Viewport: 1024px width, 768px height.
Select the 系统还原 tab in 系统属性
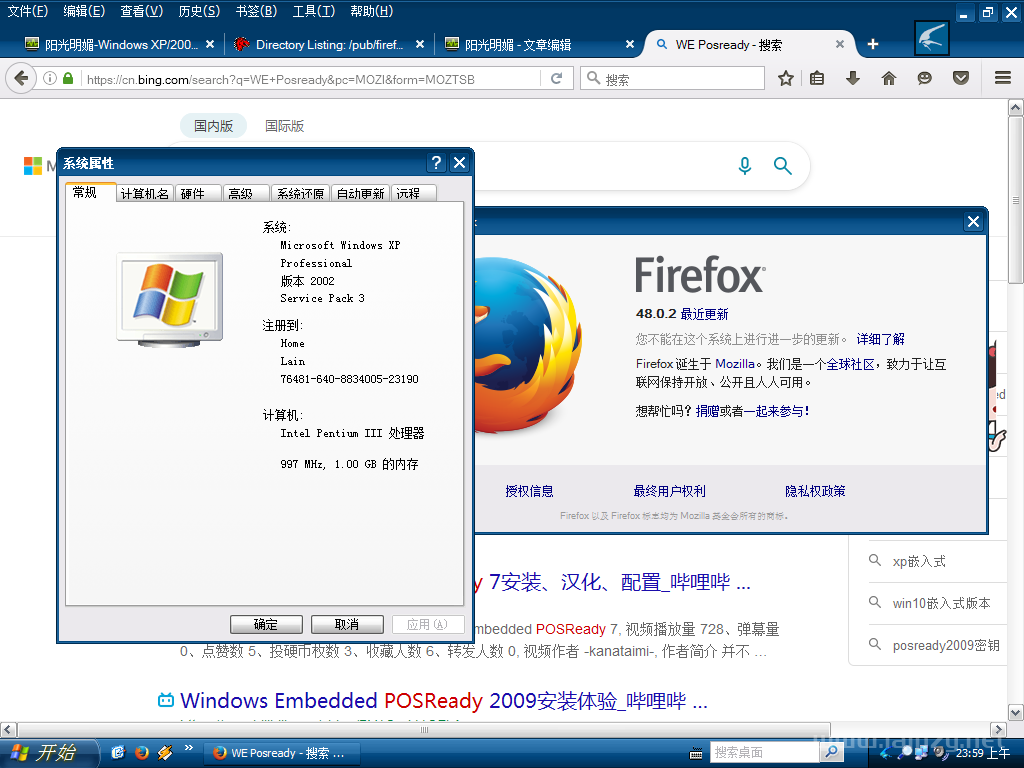pos(300,193)
